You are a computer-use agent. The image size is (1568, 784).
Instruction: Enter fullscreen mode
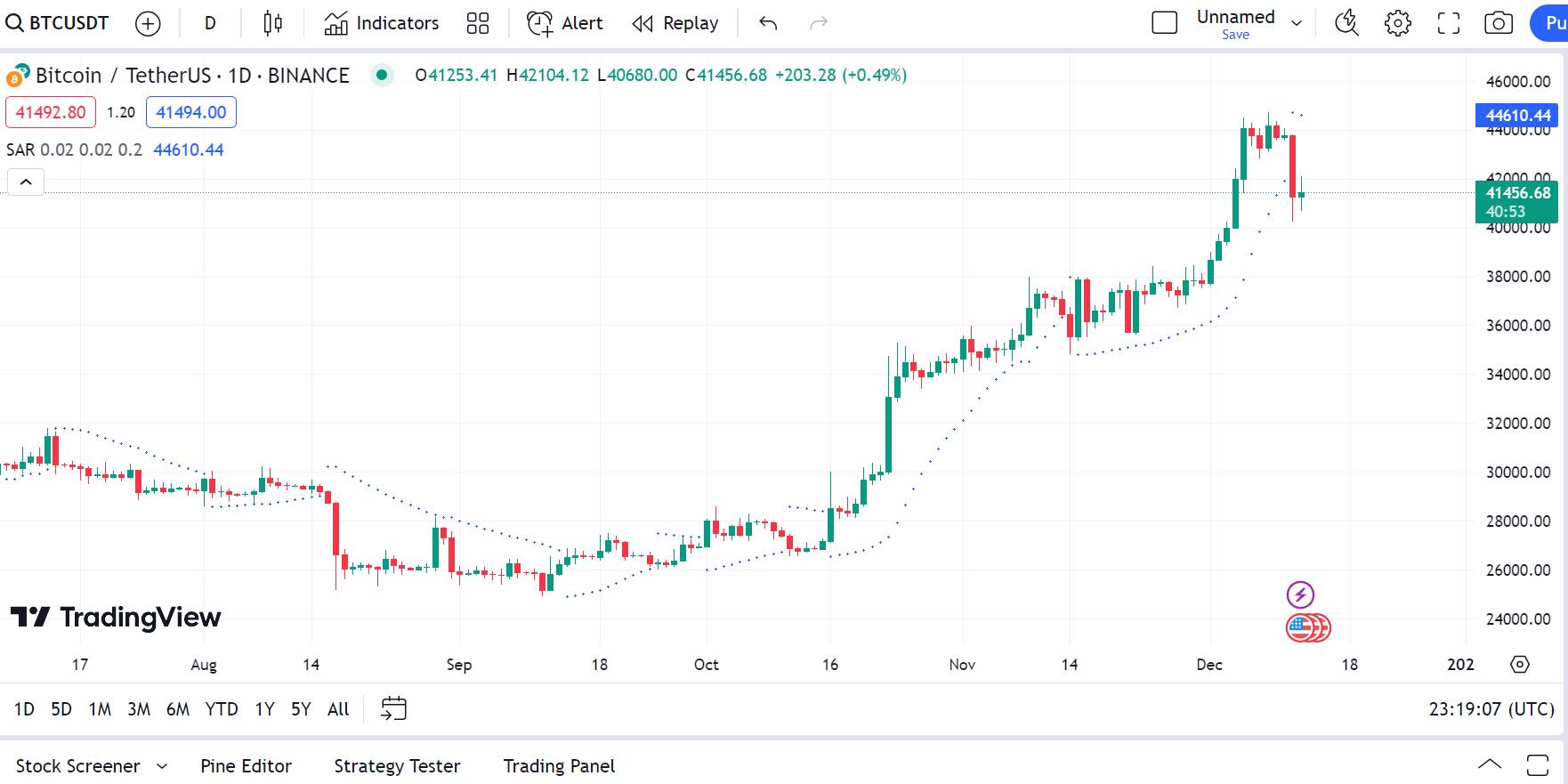[1449, 24]
